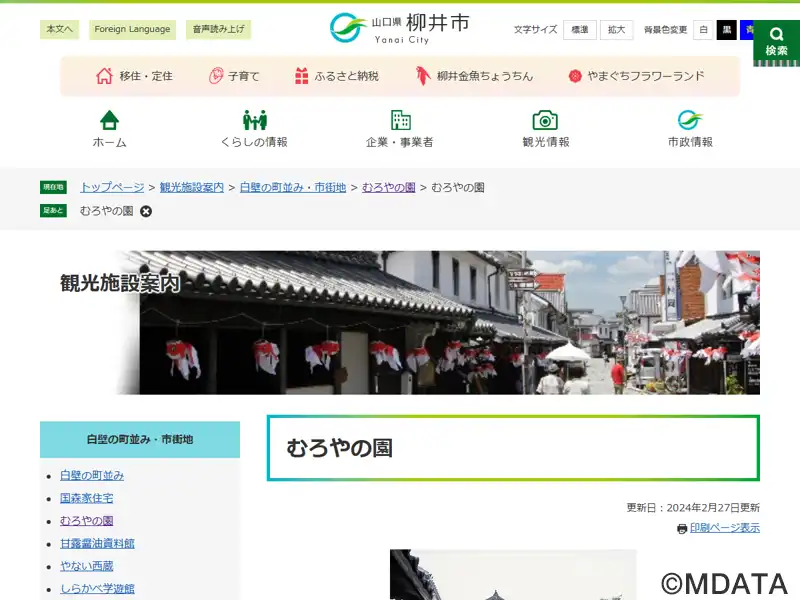Screen dimensions: 800x600
Task: Click the house icon beside 移住・定住
Action: tap(105, 76)
